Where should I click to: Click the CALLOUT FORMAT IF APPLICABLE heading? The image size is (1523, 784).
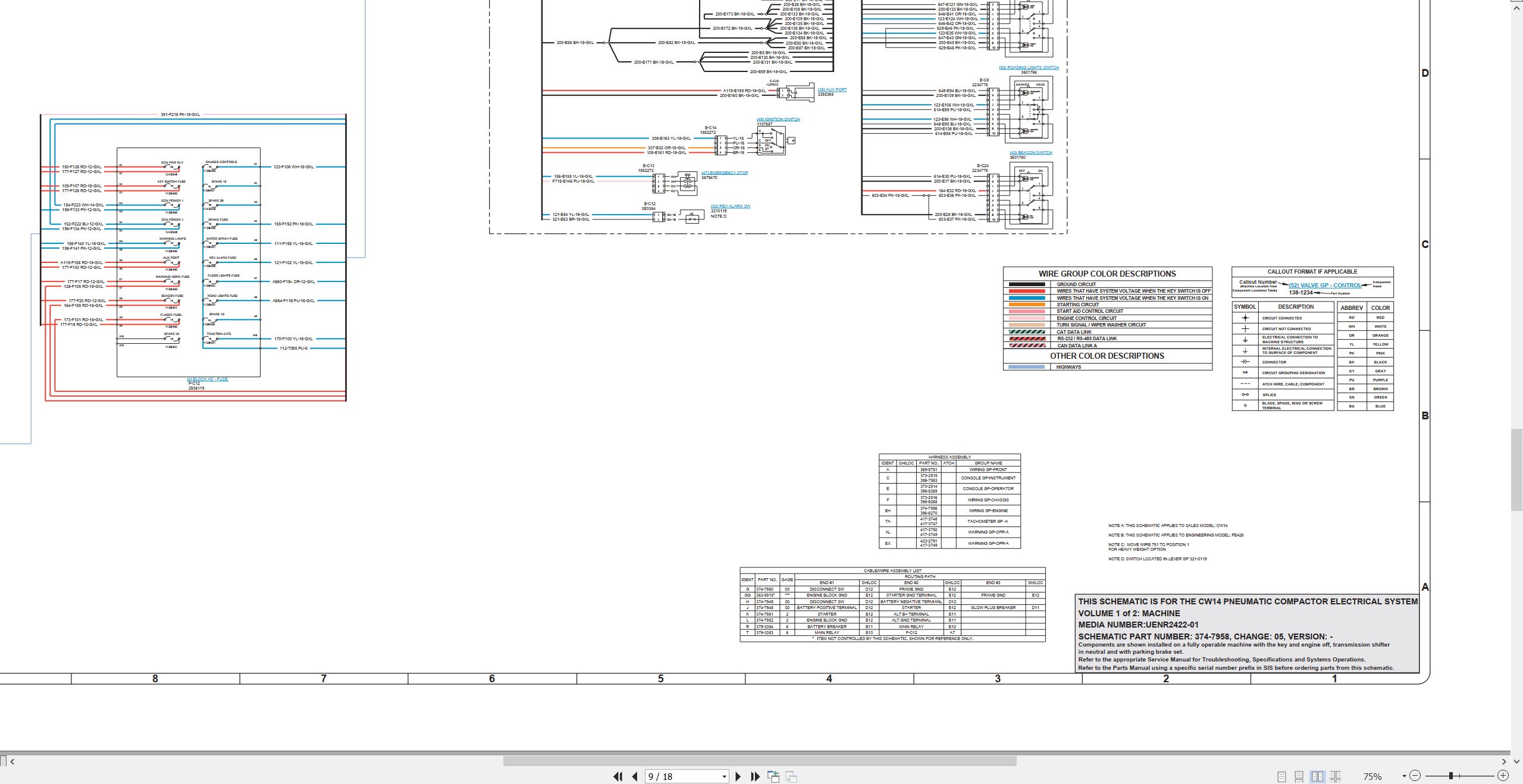pos(1312,272)
